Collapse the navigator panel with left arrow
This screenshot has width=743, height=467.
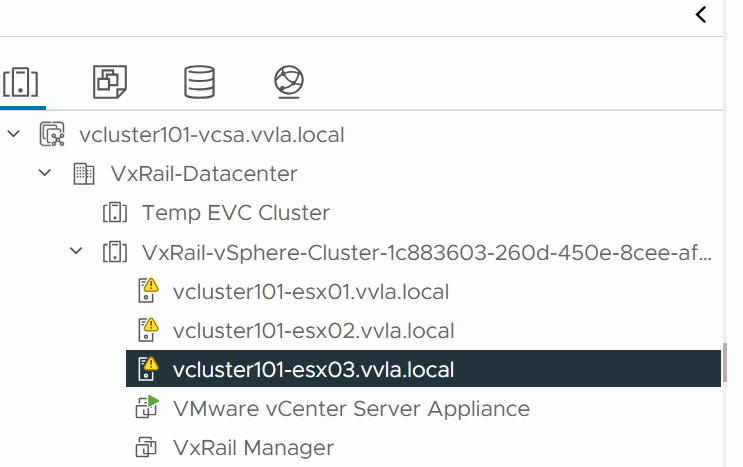[x=701, y=14]
